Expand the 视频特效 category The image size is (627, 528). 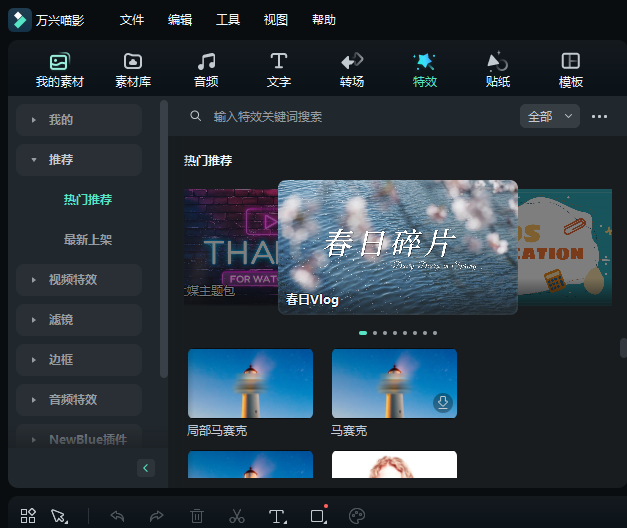pyautogui.click(x=79, y=280)
